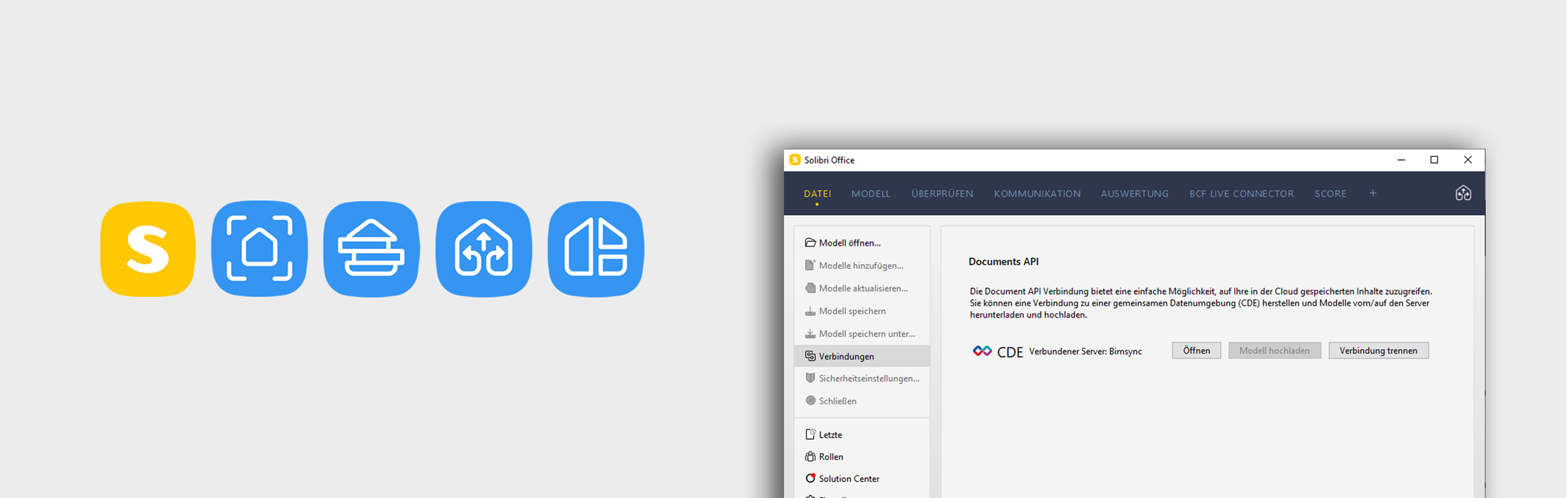Open Rollen in the sidebar

[862, 456]
